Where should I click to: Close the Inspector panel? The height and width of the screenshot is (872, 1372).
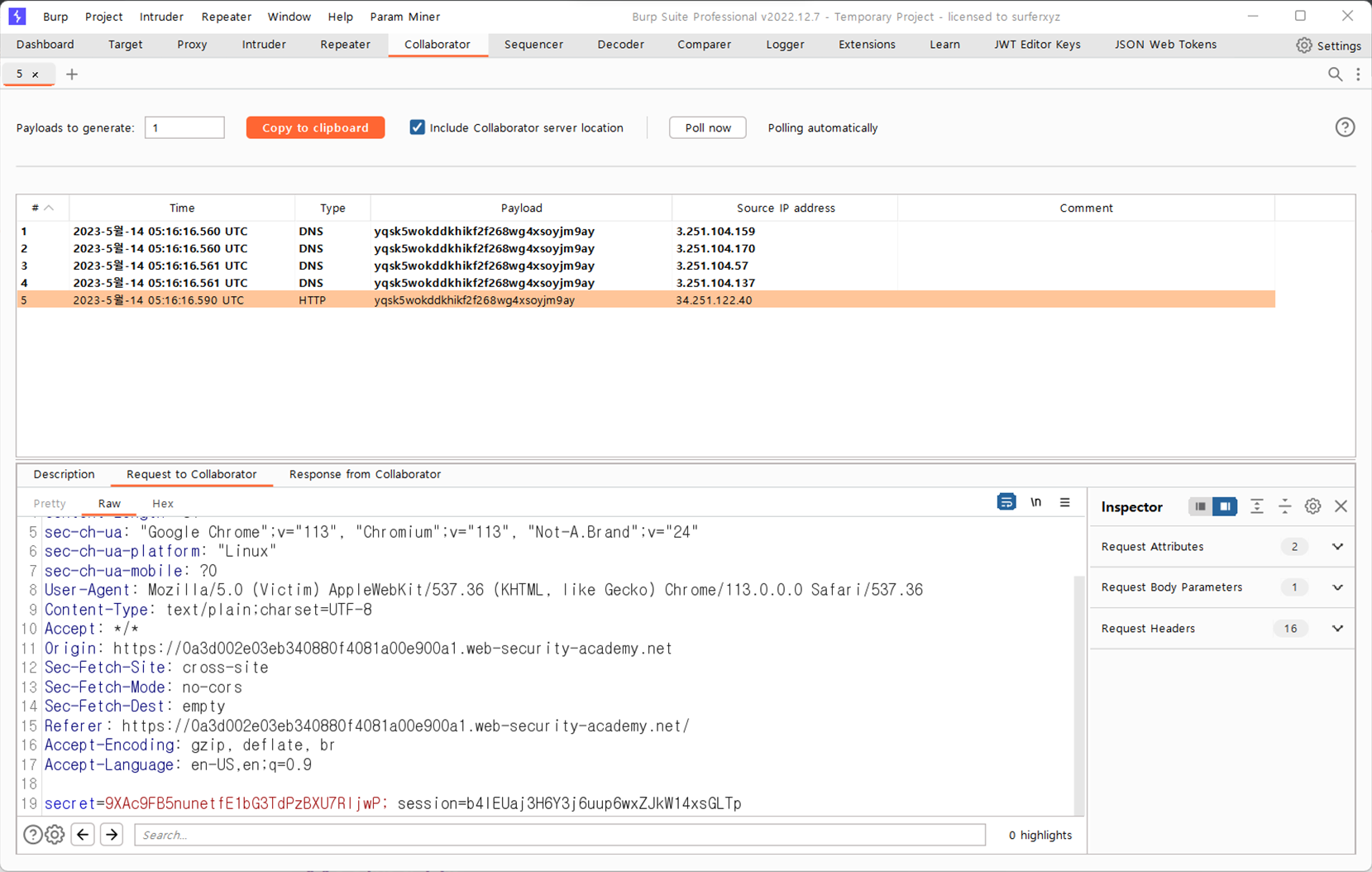click(x=1341, y=506)
